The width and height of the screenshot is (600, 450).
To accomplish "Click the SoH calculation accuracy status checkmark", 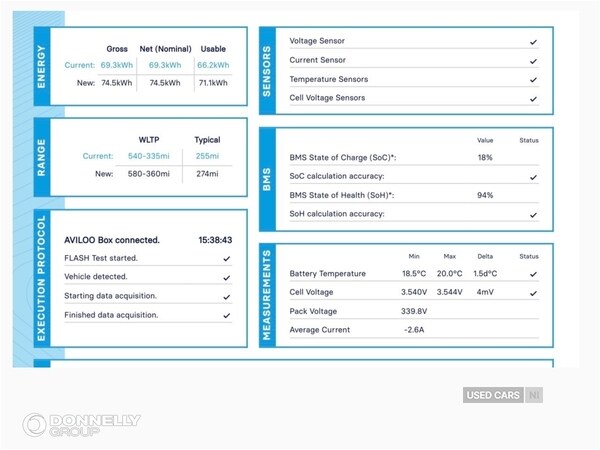I will pos(533,214).
